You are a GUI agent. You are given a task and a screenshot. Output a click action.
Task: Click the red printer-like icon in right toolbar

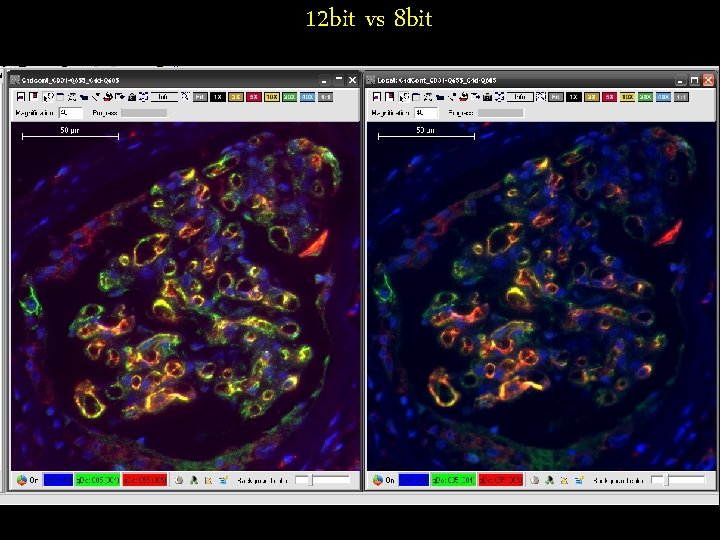[x=464, y=97]
